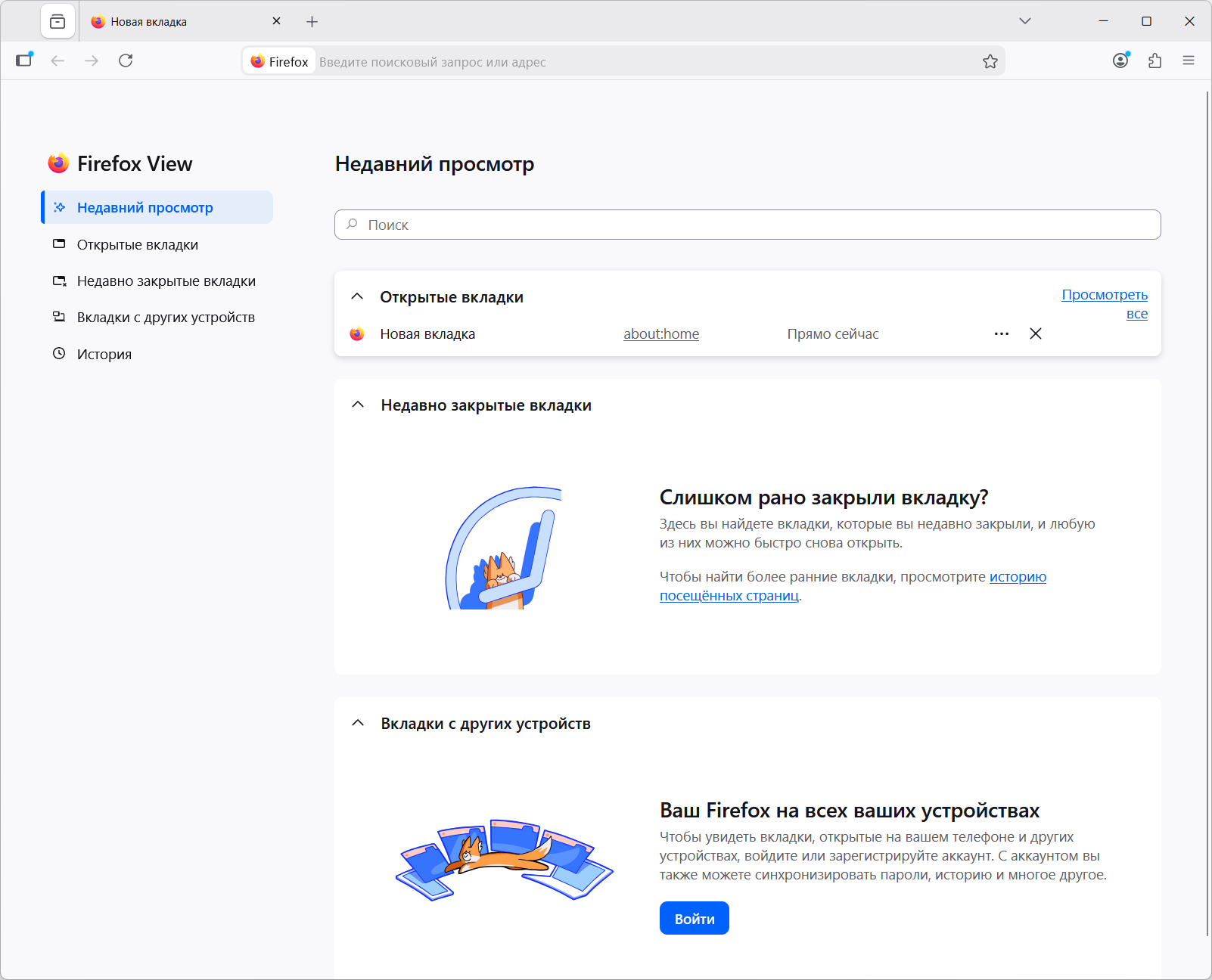The image size is (1212, 980).
Task: Collapse the Недавно закрытые вкладки section
Action: tap(358, 405)
